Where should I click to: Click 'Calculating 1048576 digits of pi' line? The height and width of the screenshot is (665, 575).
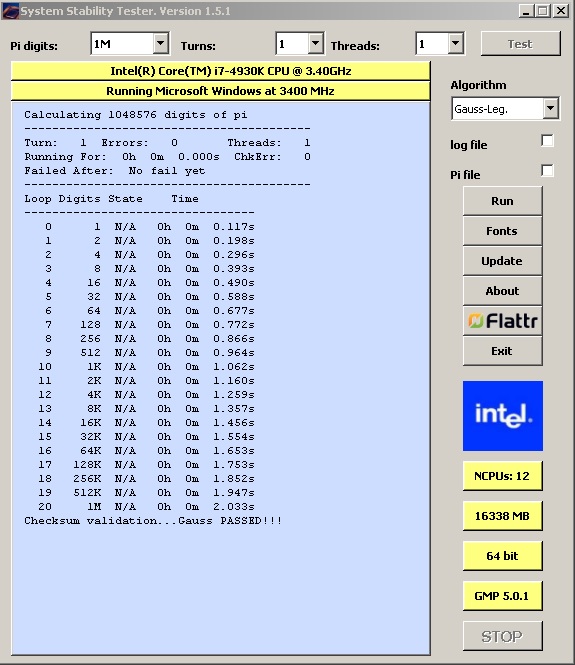(x=136, y=115)
